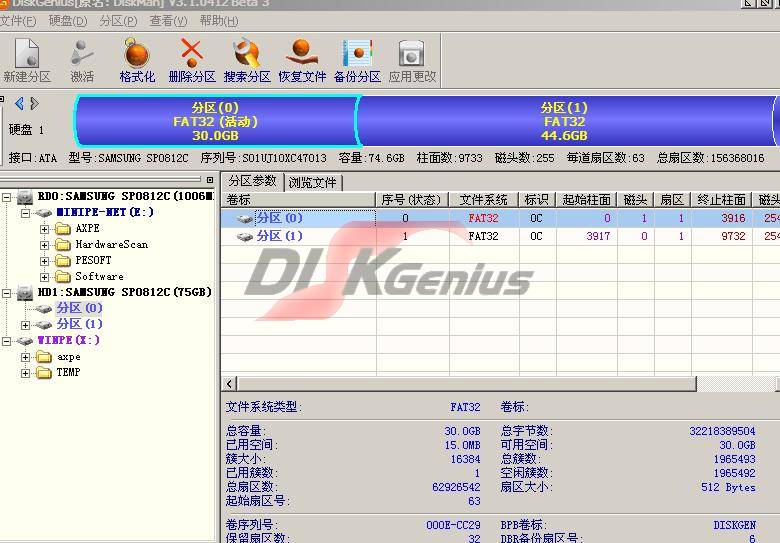Screen dimensions: 780x543
Task: Click the drive icon beside 分区(1) in table
Action: pos(245,237)
